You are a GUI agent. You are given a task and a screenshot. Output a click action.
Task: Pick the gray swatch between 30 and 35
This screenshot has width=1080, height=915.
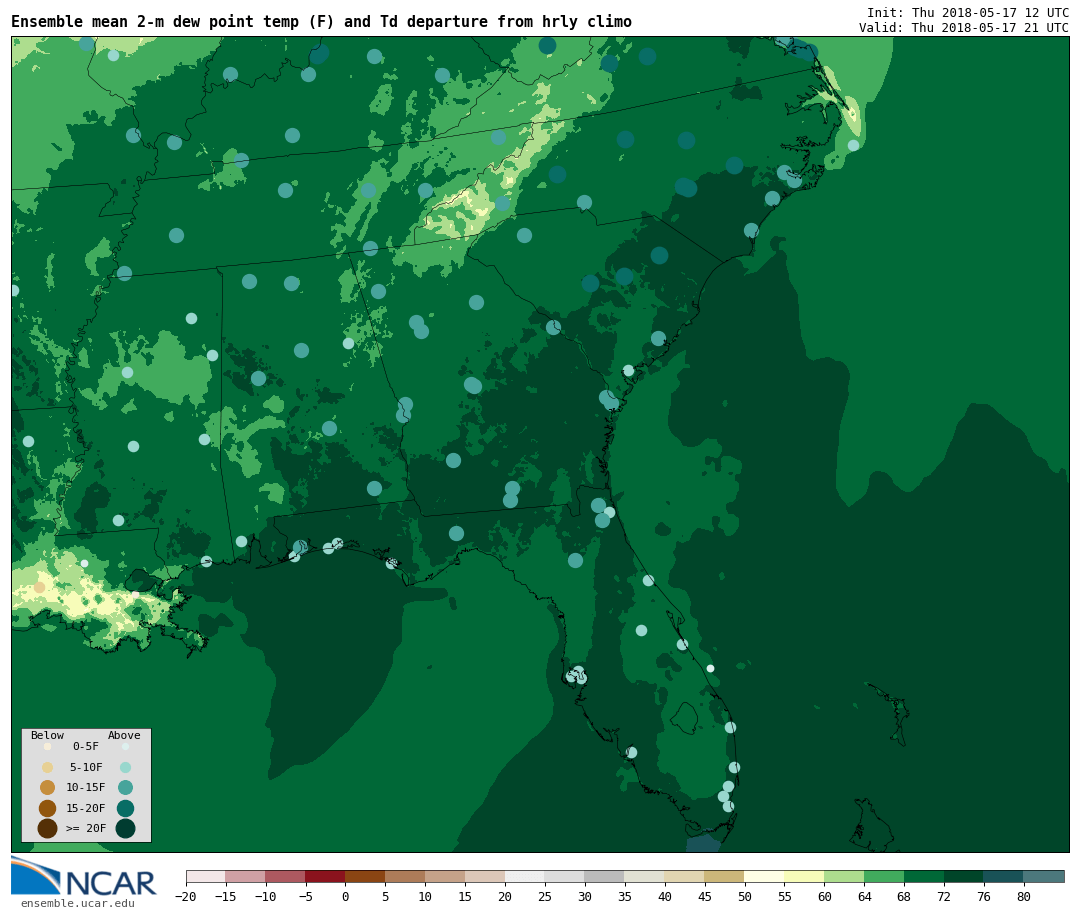(x=605, y=876)
